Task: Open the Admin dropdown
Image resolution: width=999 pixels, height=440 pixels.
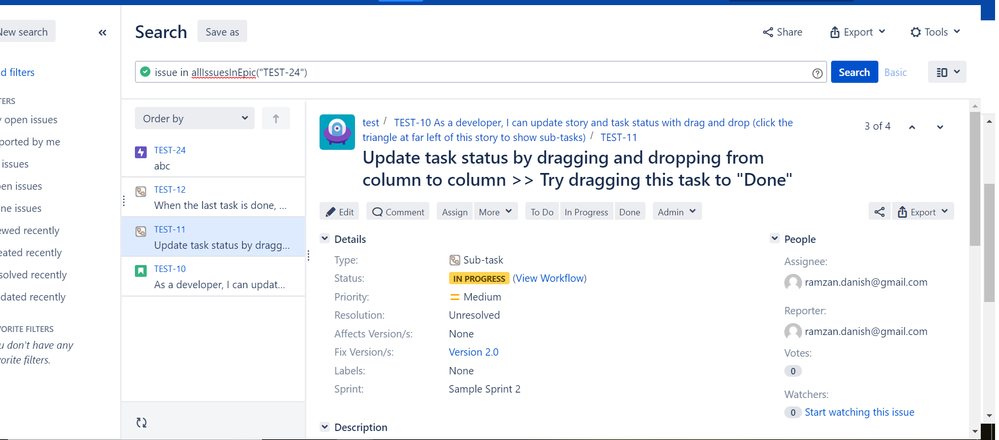Action: coord(677,212)
